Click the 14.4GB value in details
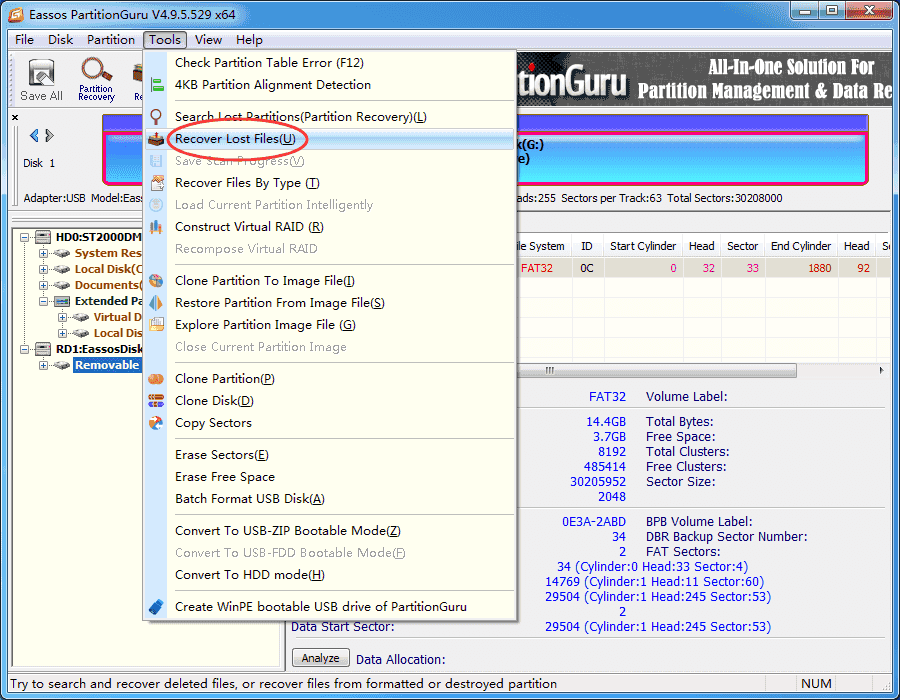This screenshot has height=700, width=900. [606, 422]
